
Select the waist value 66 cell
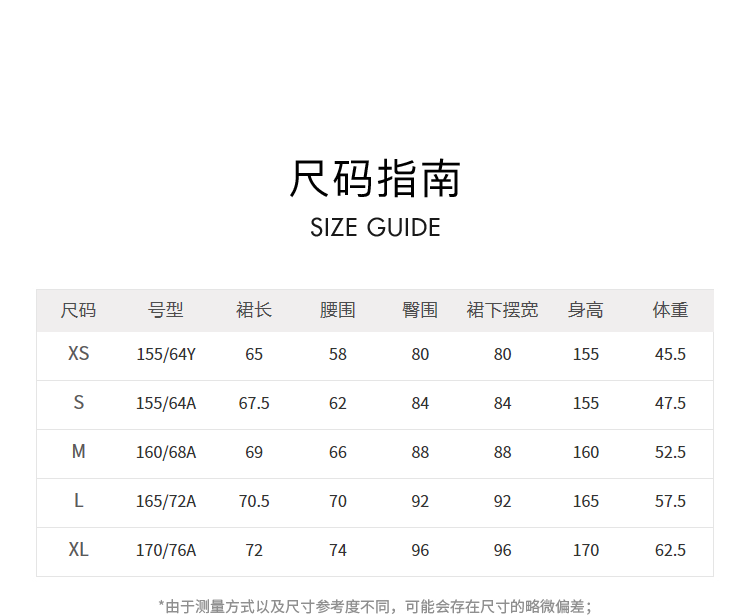[x=338, y=452]
